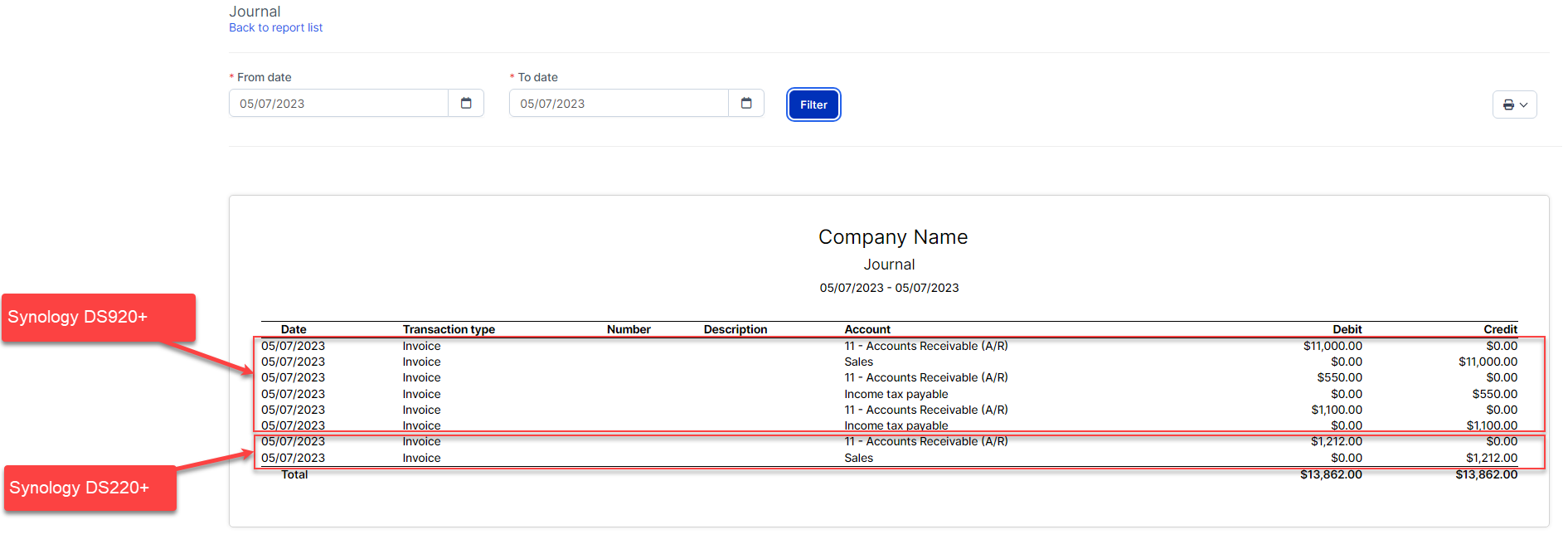This screenshot has width=1568, height=549.
Task: Go back to report list
Action: click(x=275, y=28)
